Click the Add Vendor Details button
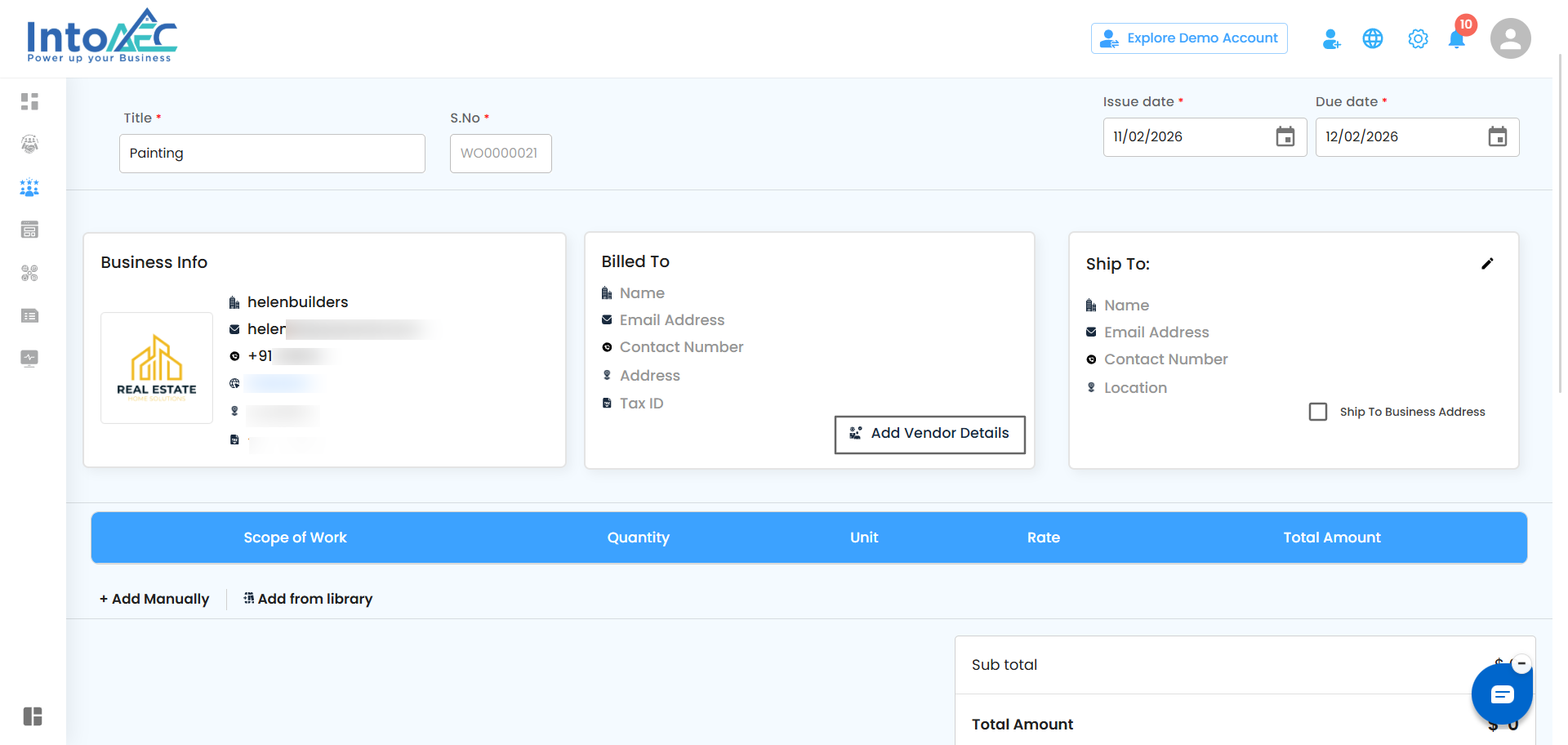1568x745 pixels. pyautogui.click(x=929, y=435)
